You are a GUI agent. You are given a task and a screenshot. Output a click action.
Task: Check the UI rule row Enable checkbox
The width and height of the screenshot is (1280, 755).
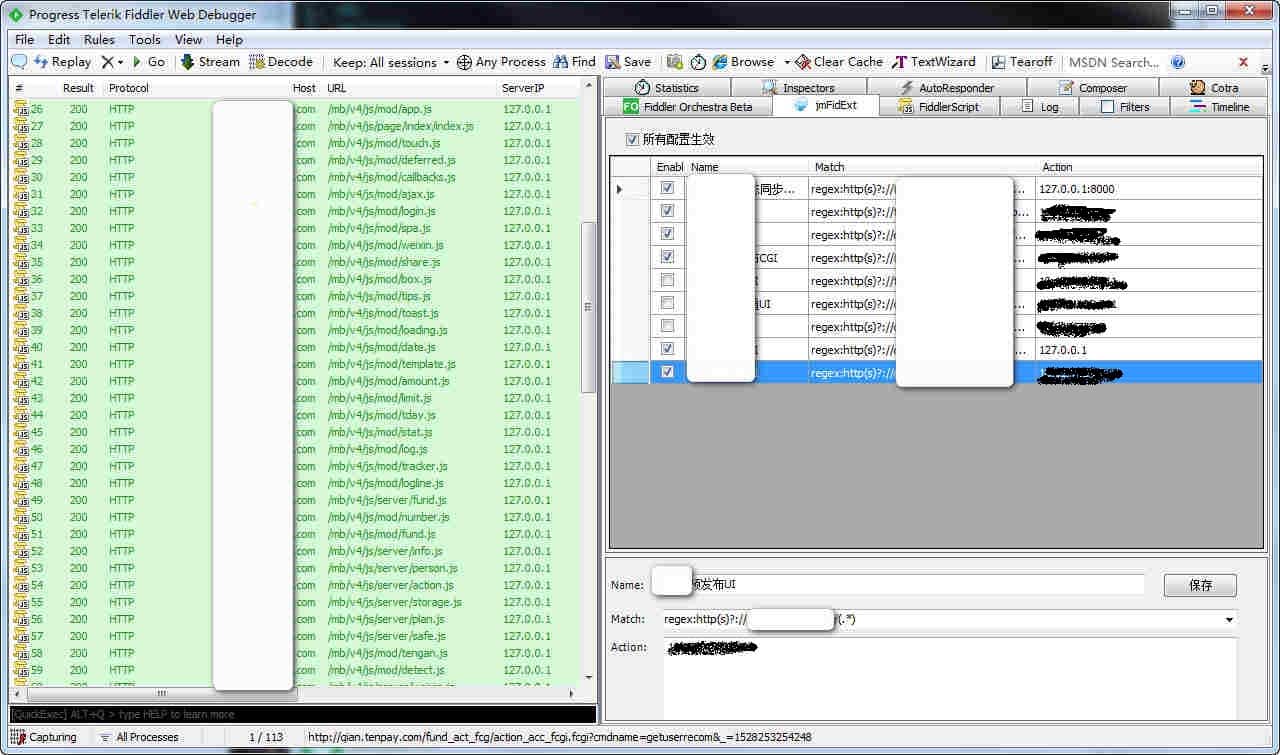click(x=667, y=303)
